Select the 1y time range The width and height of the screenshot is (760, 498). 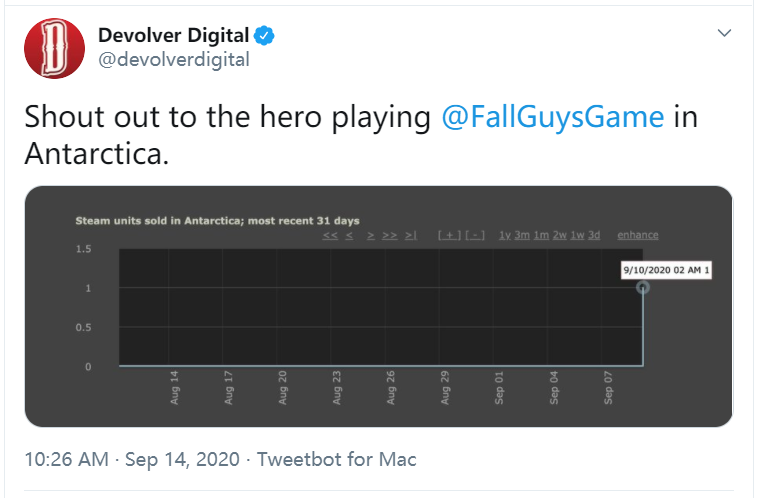click(x=505, y=235)
